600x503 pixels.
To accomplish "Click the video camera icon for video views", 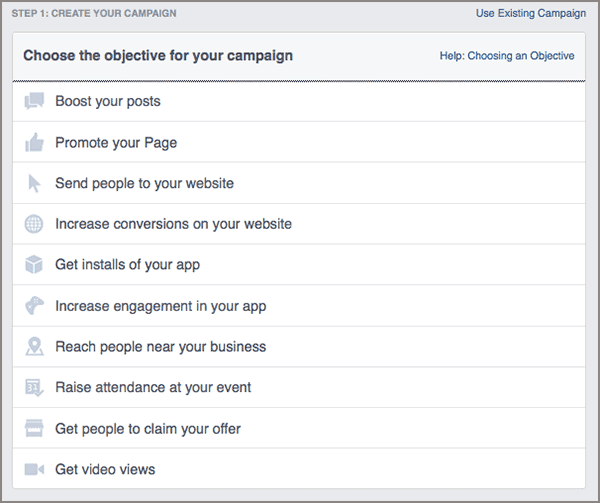I will tap(34, 469).
